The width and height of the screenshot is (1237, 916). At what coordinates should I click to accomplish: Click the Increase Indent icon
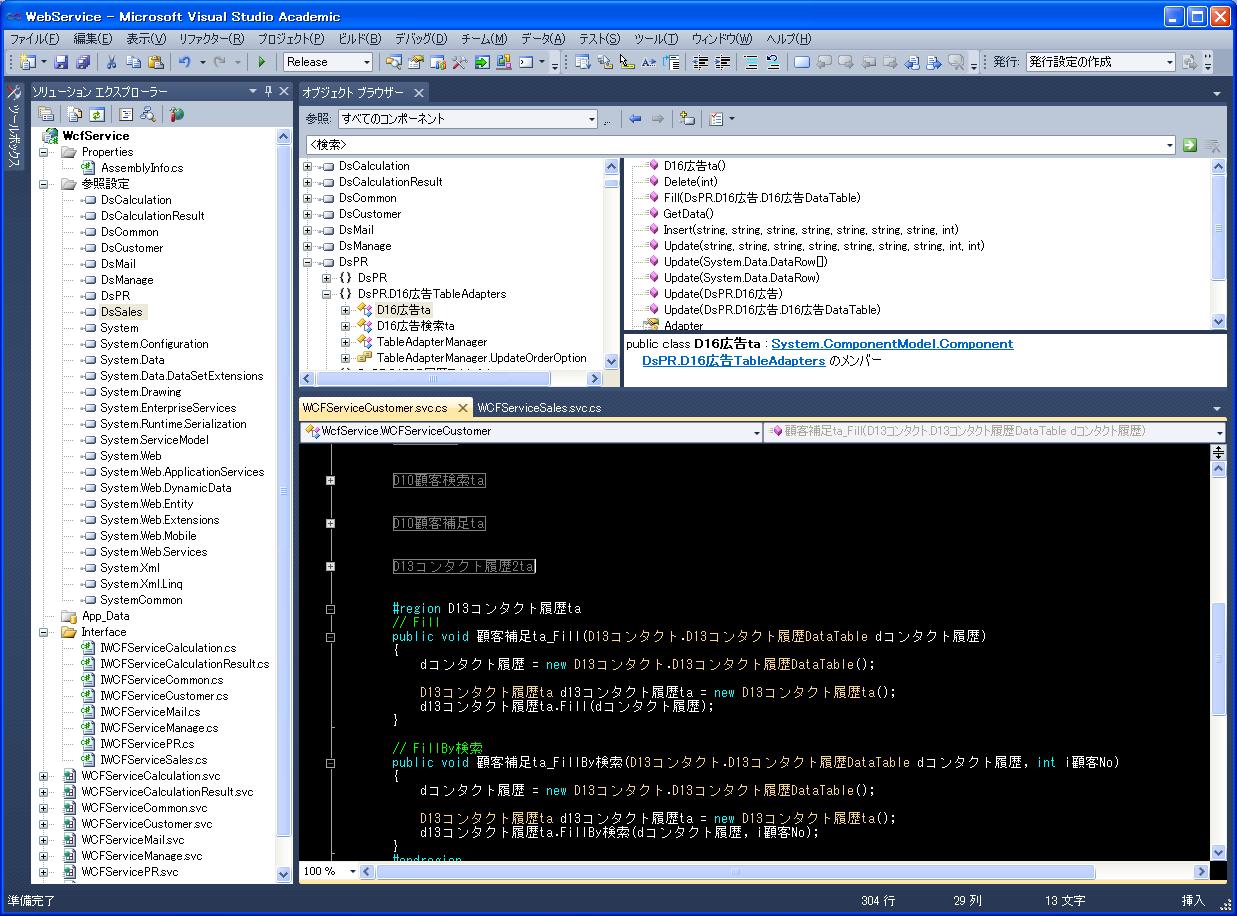(x=722, y=62)
